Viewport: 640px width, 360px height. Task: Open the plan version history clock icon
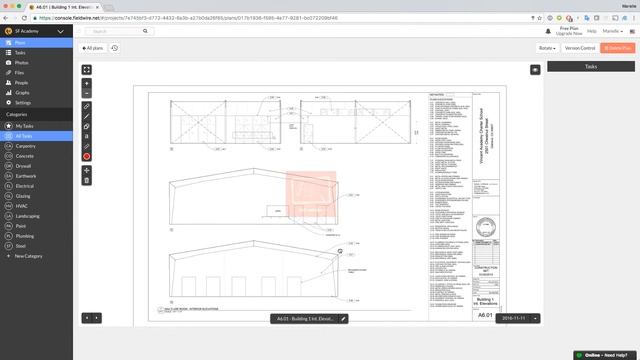click(115, 48)
